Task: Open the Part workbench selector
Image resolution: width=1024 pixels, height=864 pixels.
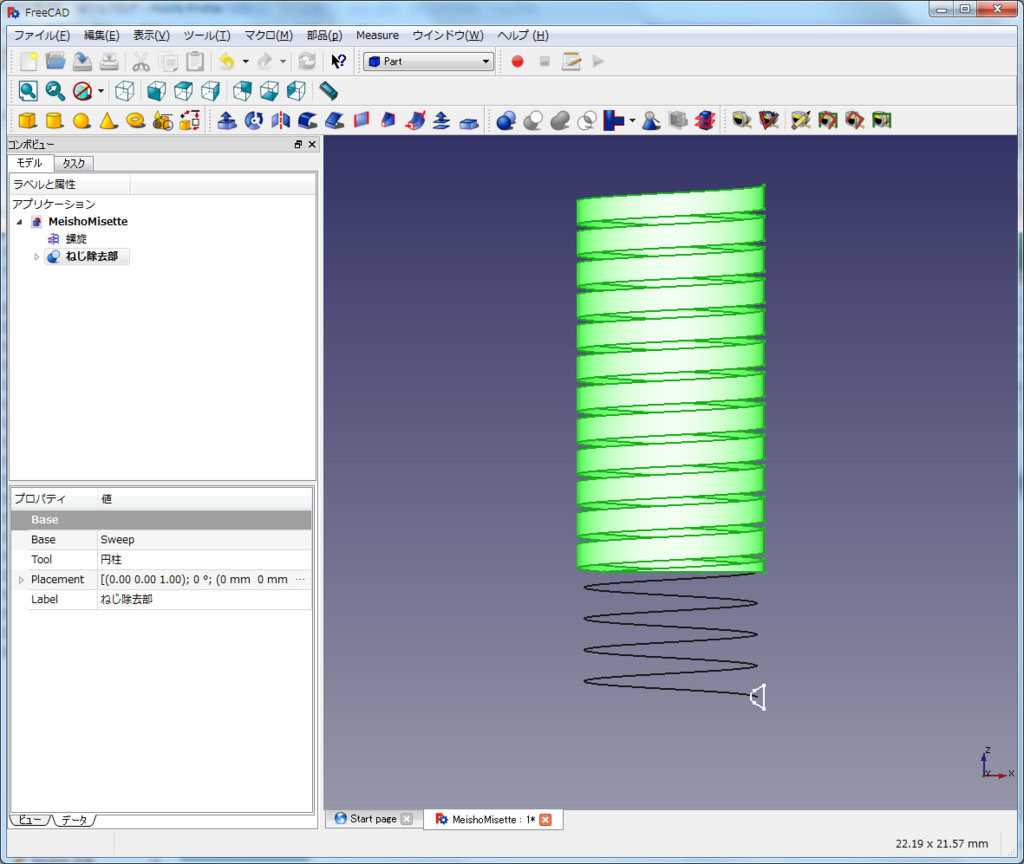Action: pyautogui.click(x=428, y=61)
